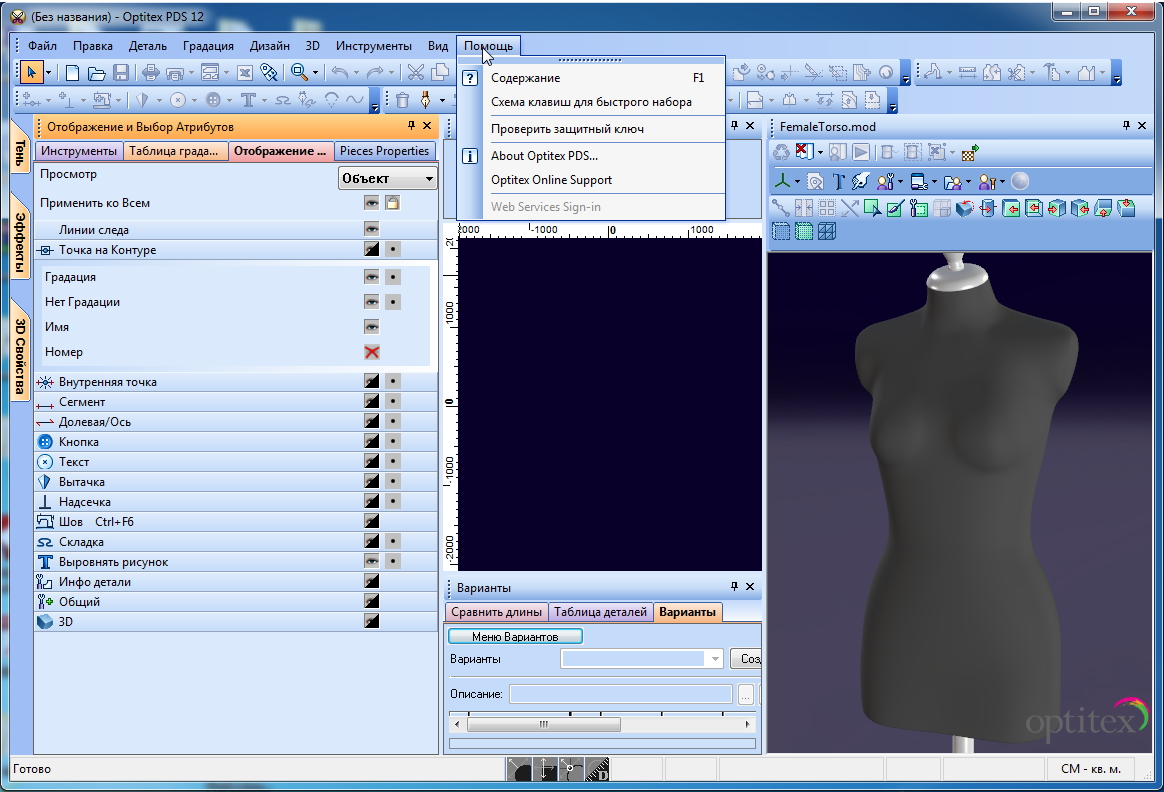Open the Таблица деталей tab
This screenshot has height=792, width=1164.
tap(600, 612)
